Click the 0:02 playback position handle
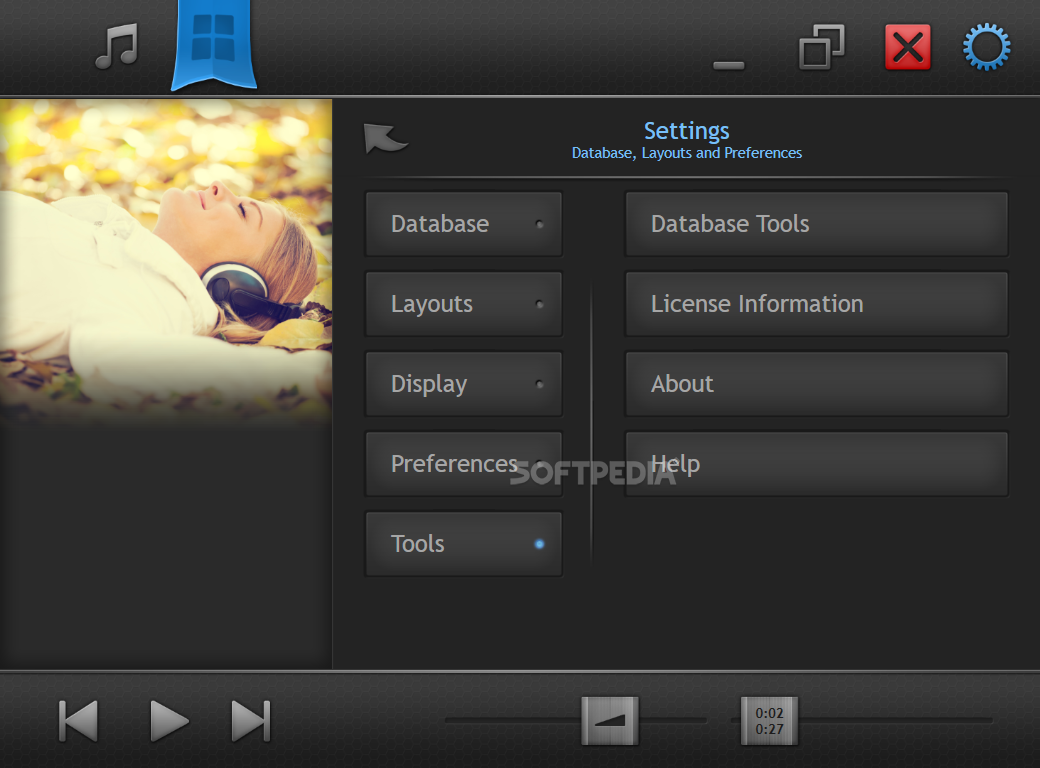 [769, 721]
